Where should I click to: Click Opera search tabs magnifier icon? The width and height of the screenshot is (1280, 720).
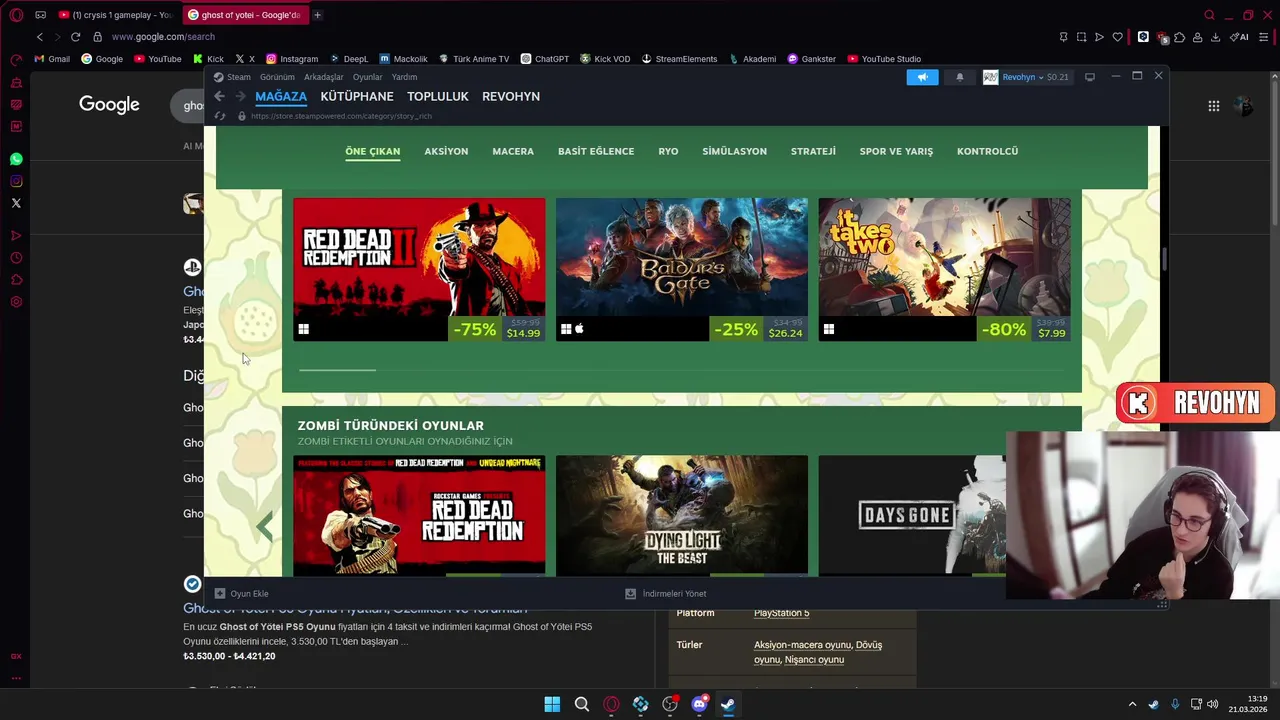[x=1209, y=15]
